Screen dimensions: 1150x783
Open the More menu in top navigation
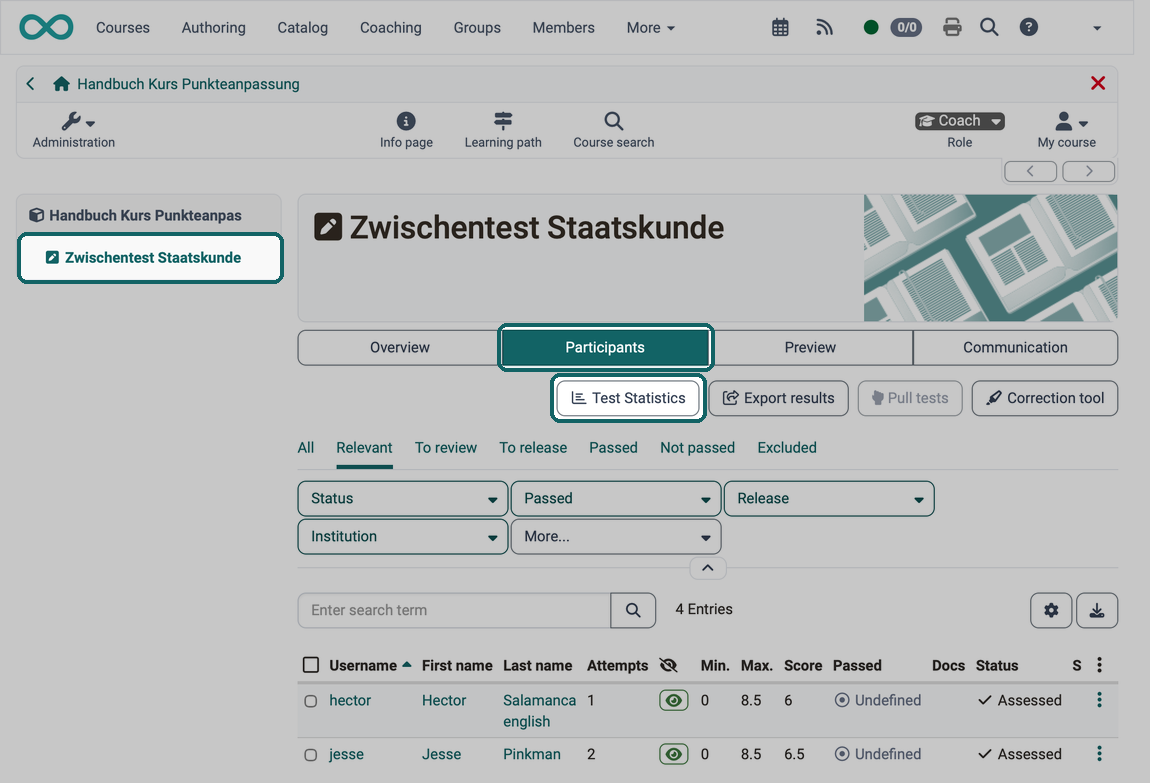click(651, 28)
